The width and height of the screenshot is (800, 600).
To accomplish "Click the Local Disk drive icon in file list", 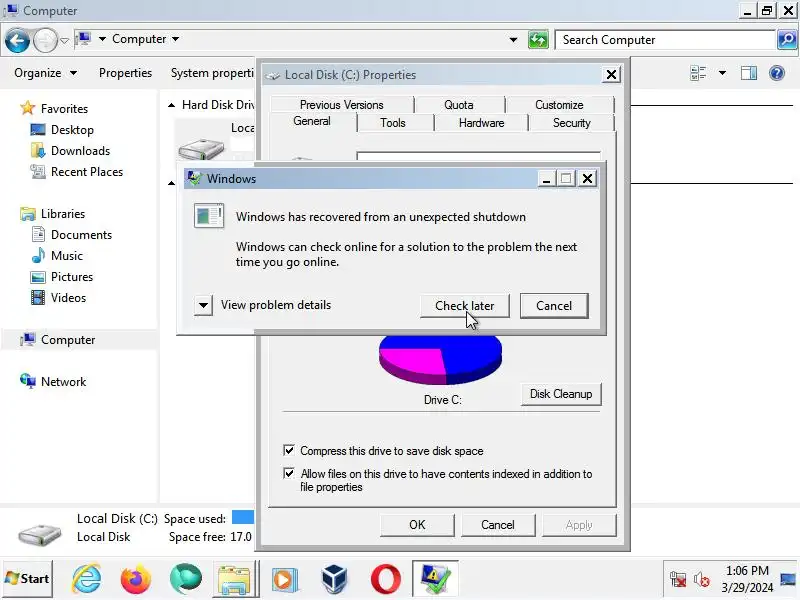I will coord(201,148).
